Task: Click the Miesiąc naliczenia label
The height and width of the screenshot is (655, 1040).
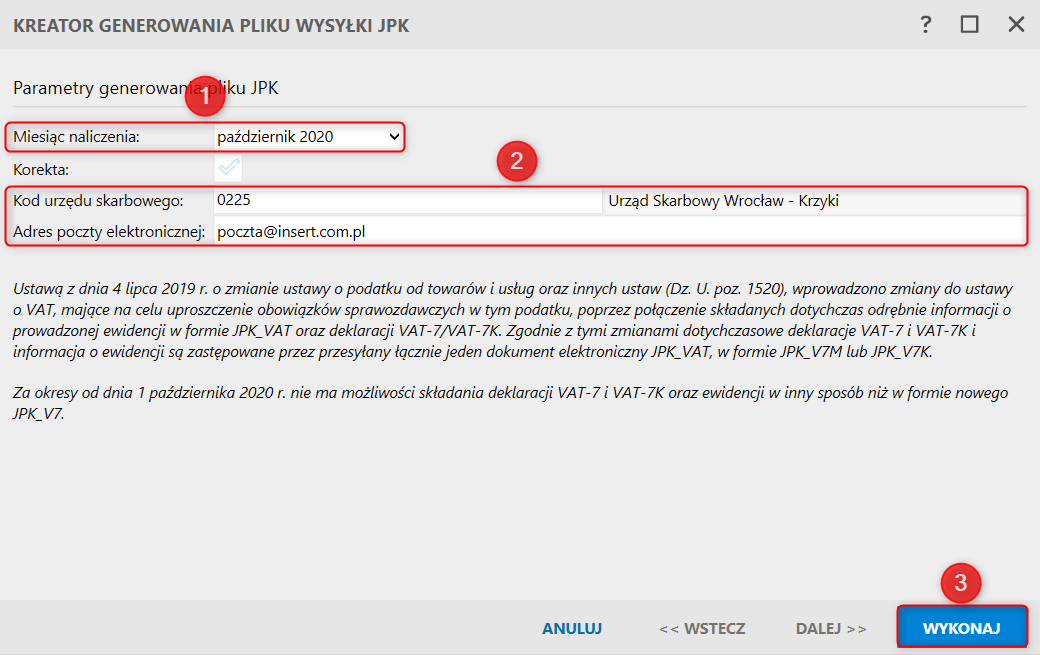Action: (76, 136)
